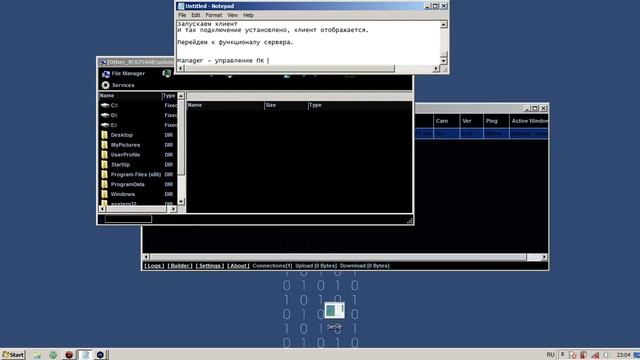This screenshot has width=640, height=360.
Task: Maximize the server window
Action: tap(535, 108)
